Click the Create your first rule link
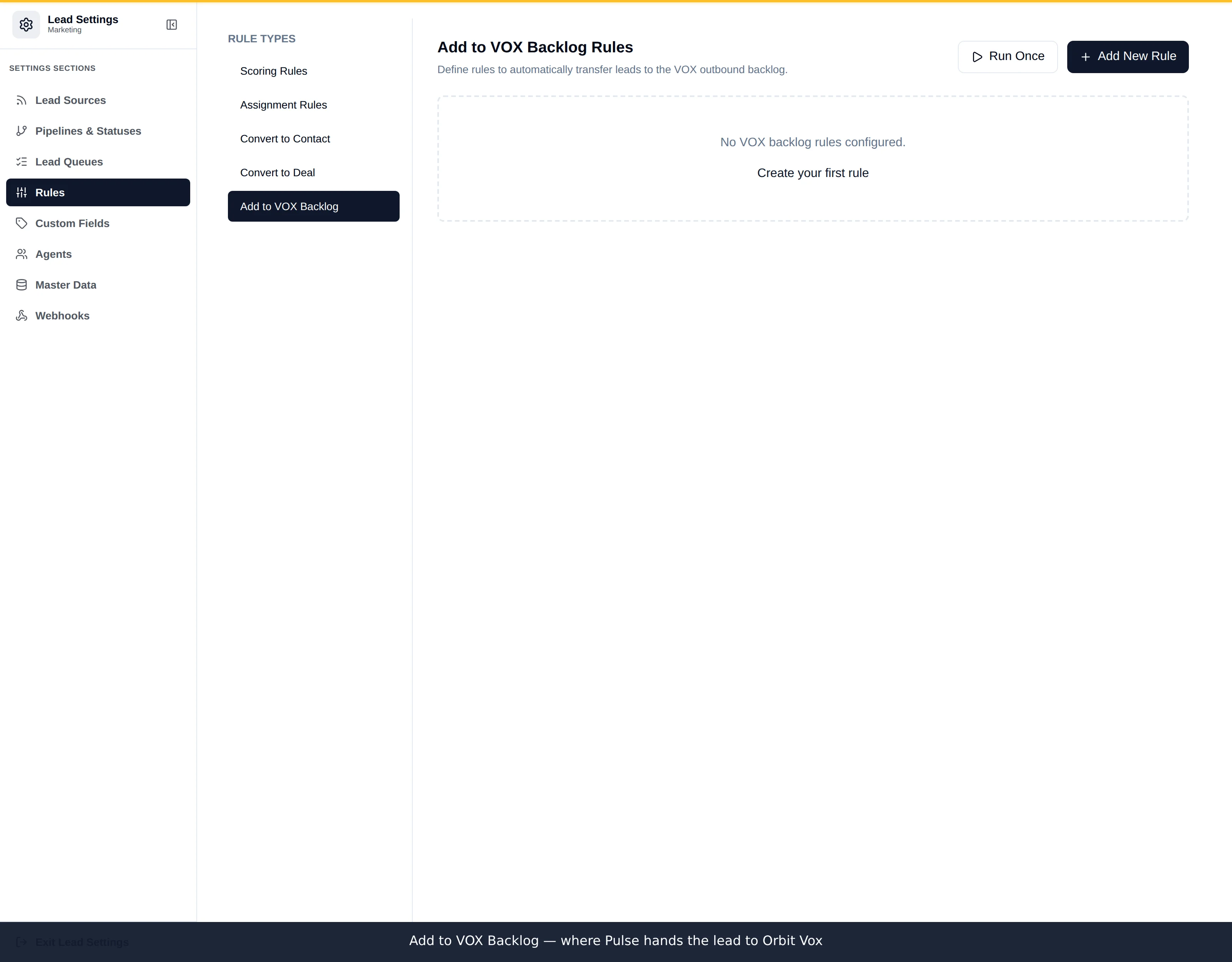1232x962 pixels. (x=812, y=173)
